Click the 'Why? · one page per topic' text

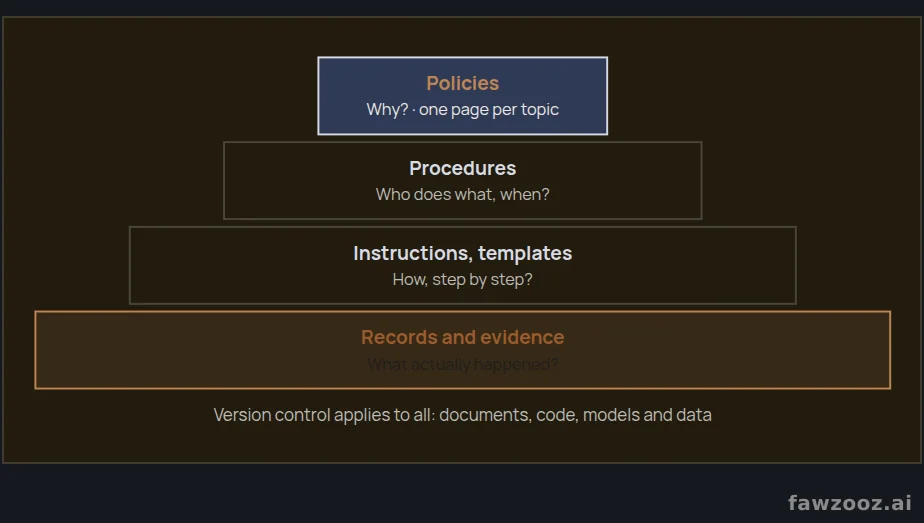tap(463, 110)
